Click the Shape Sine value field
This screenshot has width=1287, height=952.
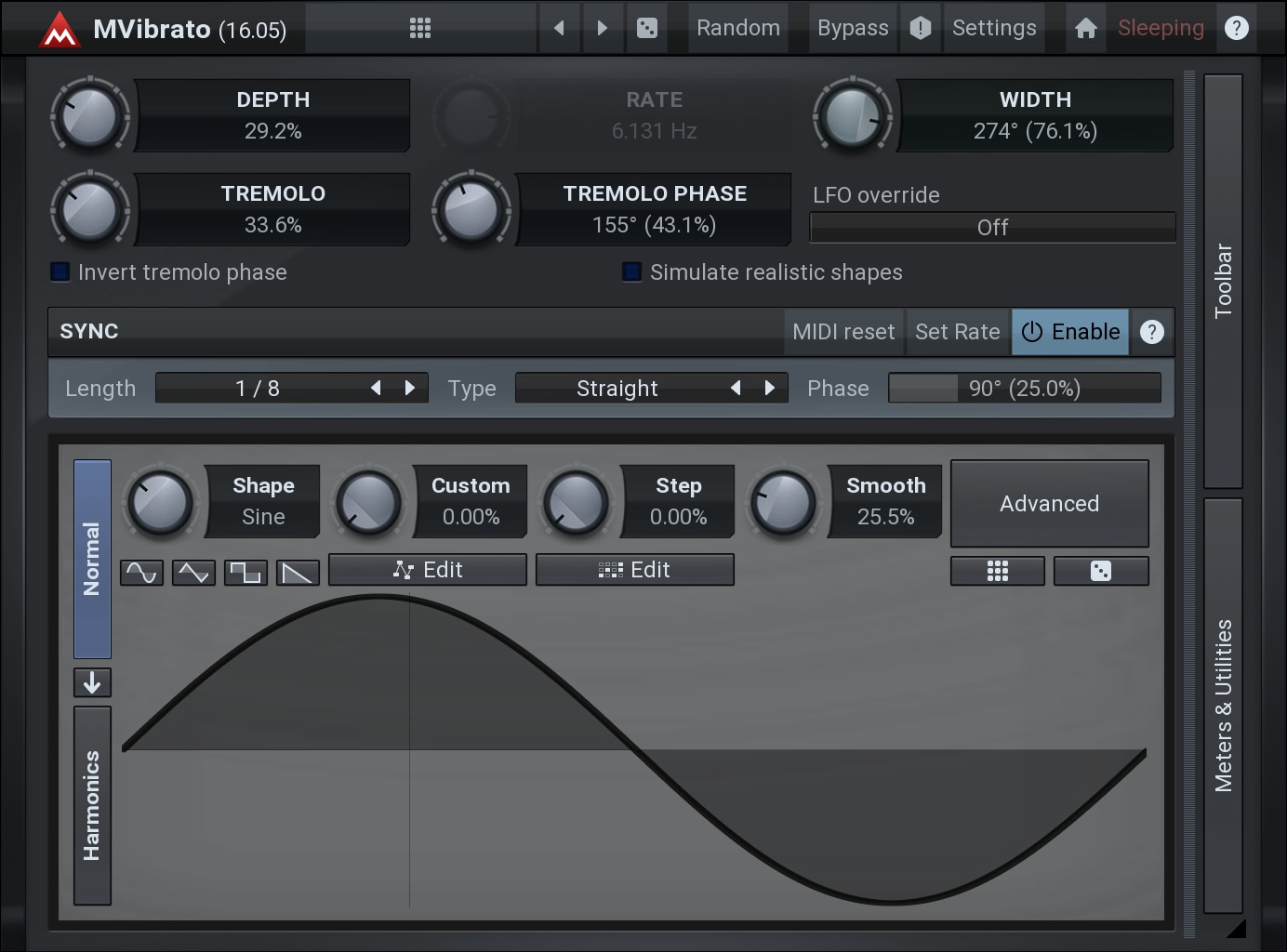pos(263,501)
